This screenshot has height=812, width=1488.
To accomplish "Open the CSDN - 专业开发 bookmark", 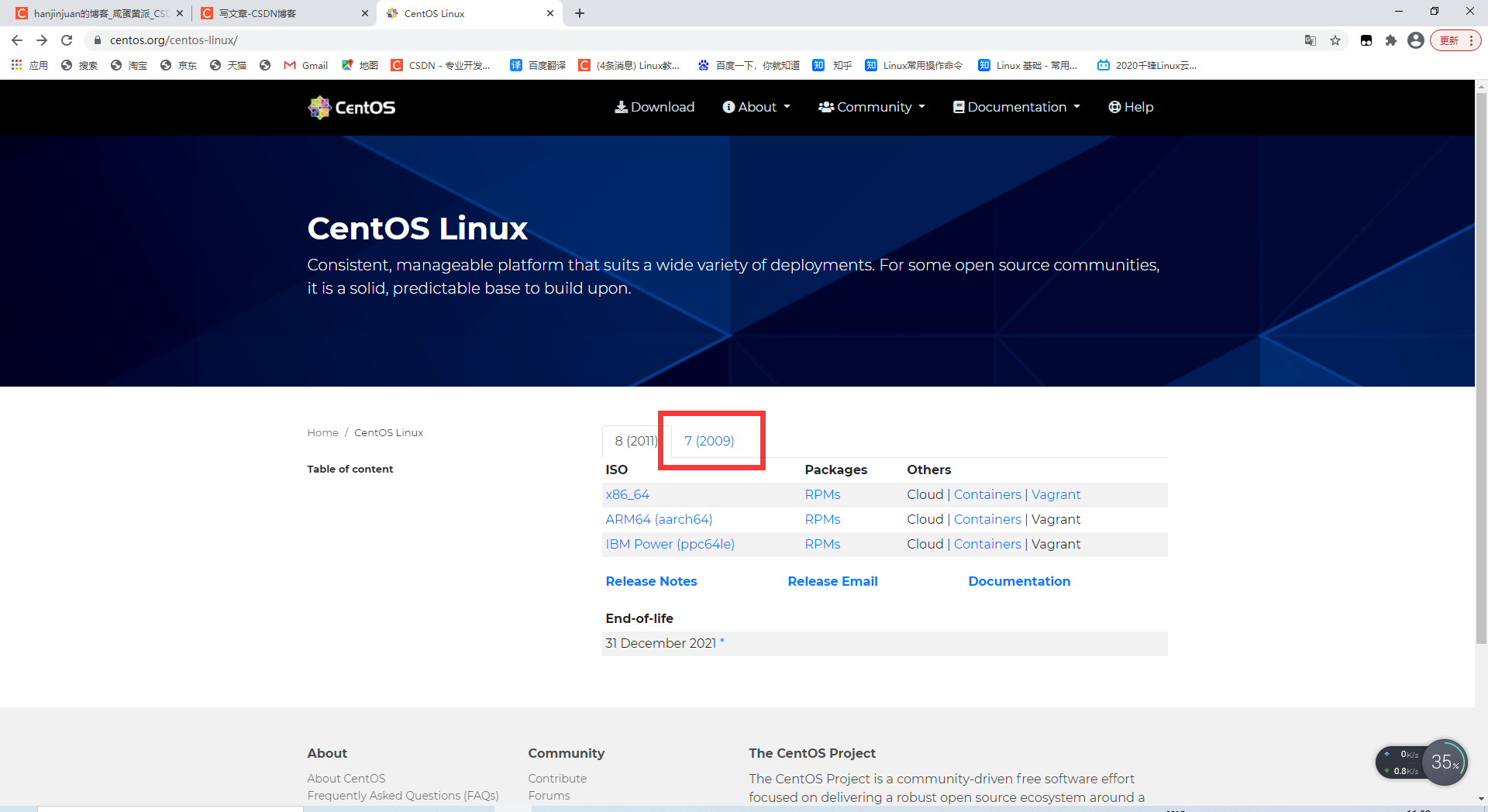I will click(440, 66).
